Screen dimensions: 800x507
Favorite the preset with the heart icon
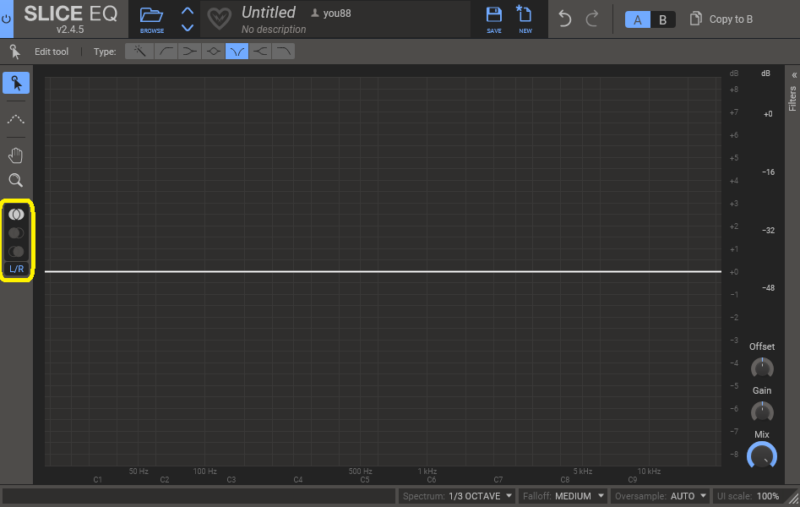219,19
